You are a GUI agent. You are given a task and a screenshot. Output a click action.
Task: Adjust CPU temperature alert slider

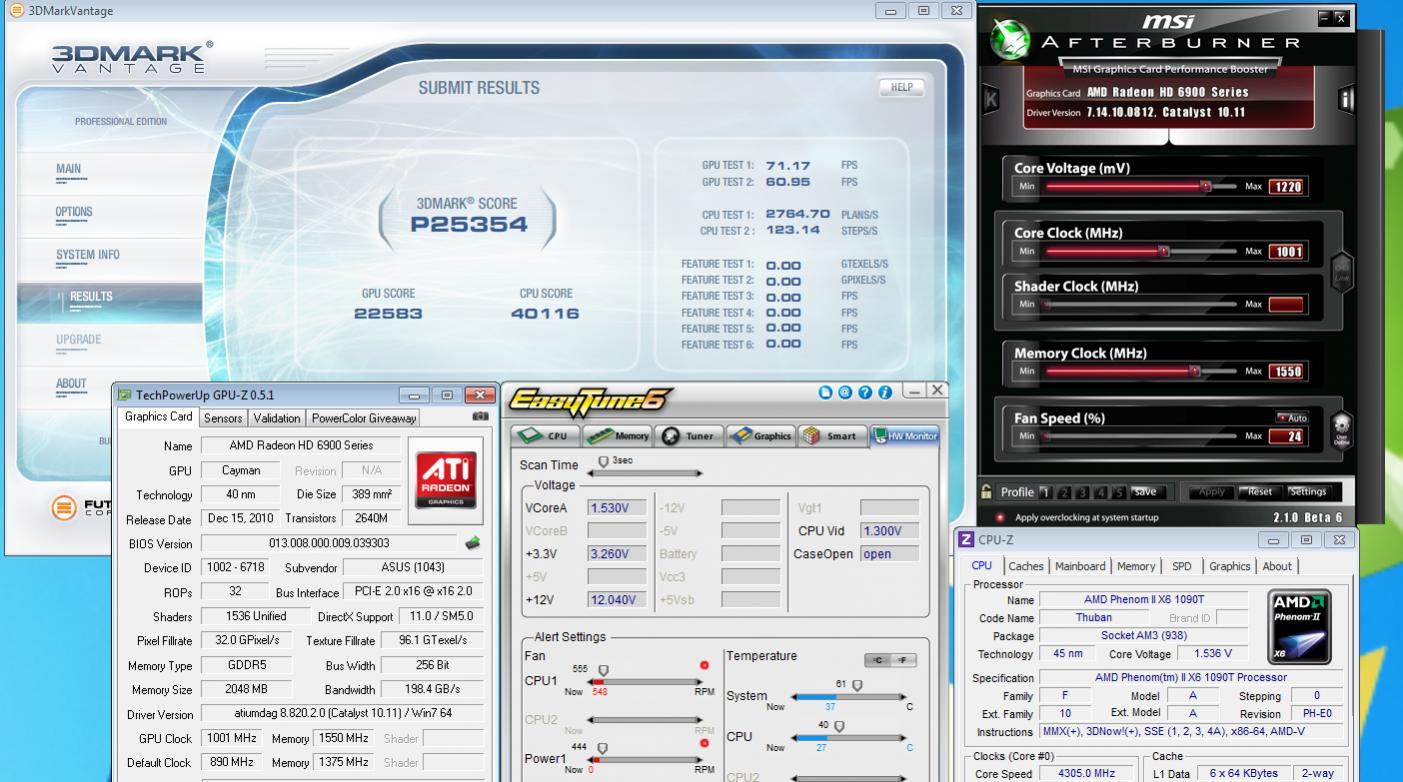(x=838, y=727)
